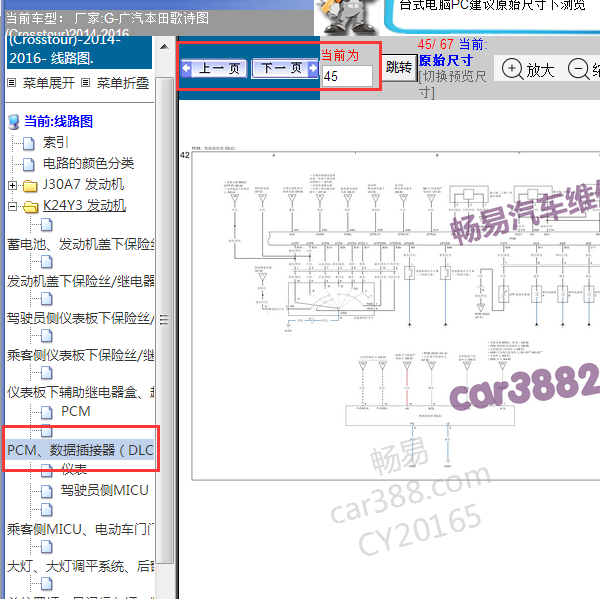This screenshot has width=600, height=599.
Task: Click the page icon above 蓄电池、发动机盖下保险丝
Action: (47, 225)
